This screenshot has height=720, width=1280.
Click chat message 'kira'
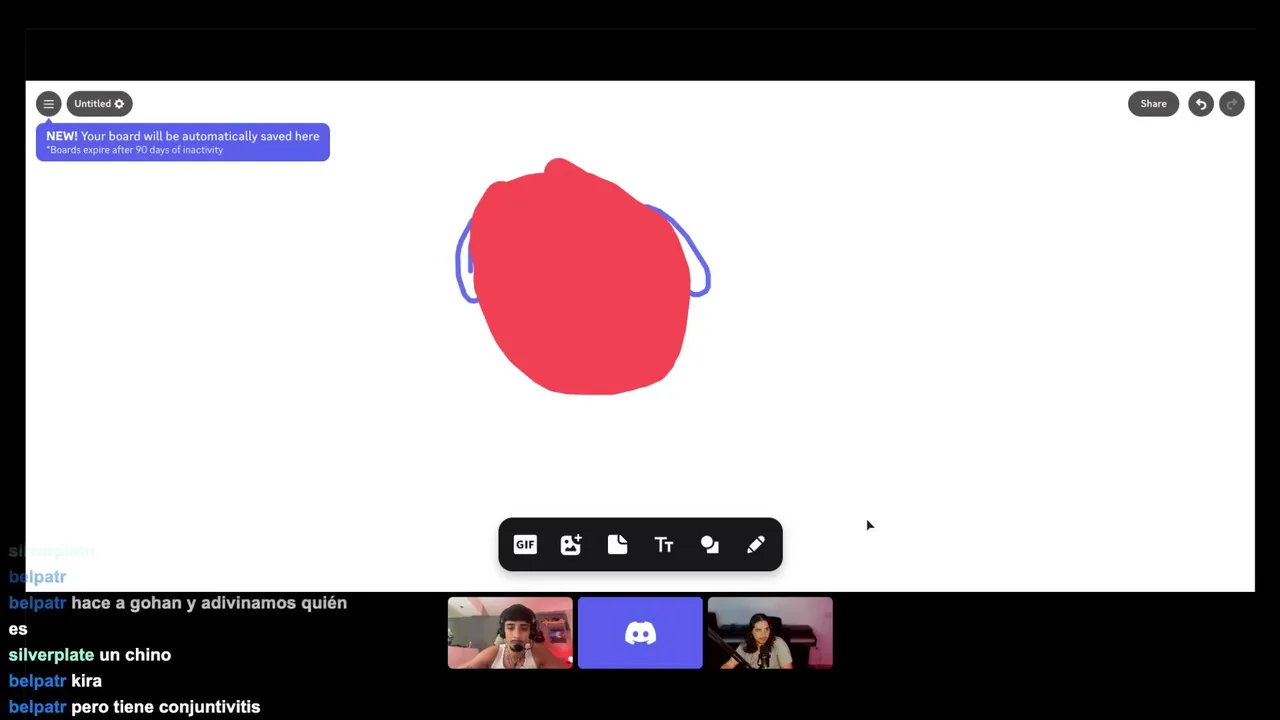86,681
